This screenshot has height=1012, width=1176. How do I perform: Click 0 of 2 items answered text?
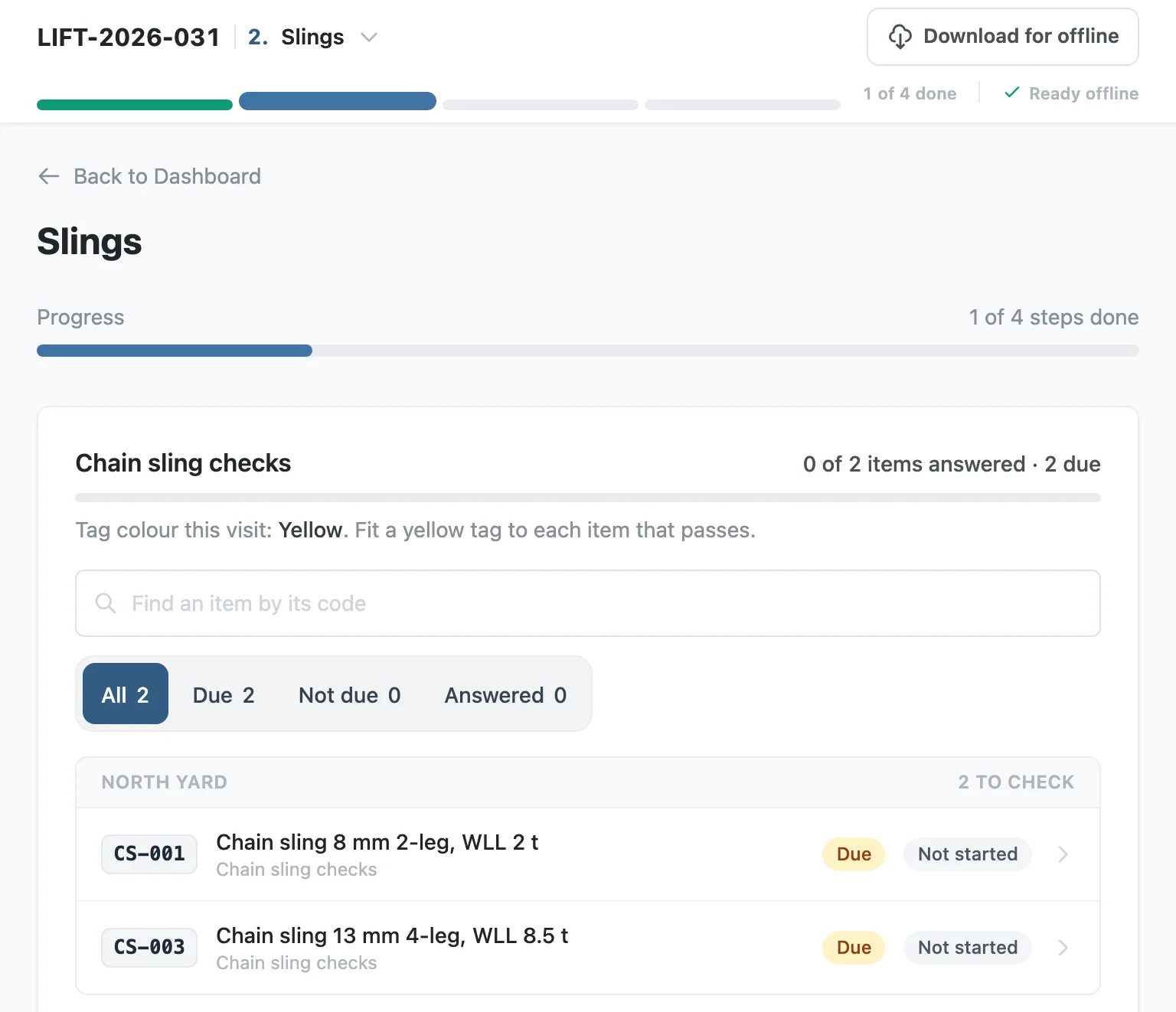914,464
